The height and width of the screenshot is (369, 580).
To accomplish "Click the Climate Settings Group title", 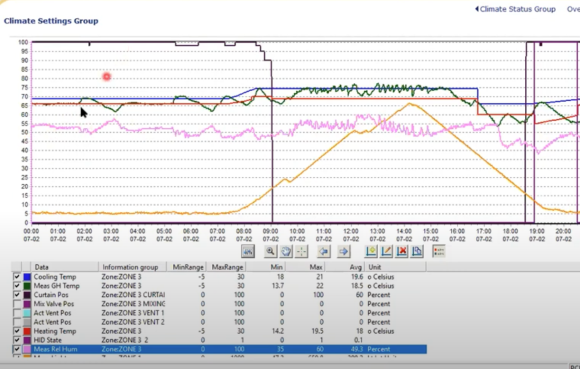I will (51, 21).
